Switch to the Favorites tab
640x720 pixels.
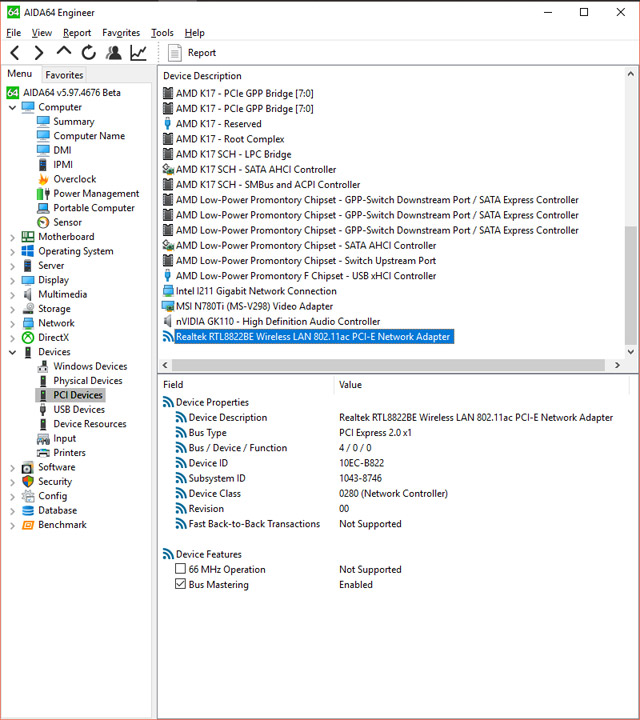coord(64,75)
